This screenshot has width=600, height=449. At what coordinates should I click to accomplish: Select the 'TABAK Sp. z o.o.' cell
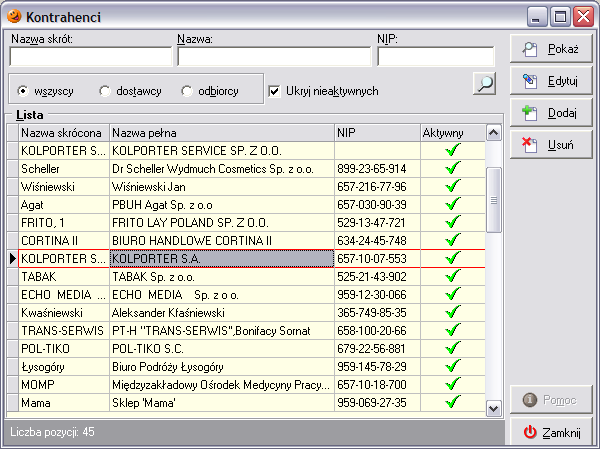point(222,276)
